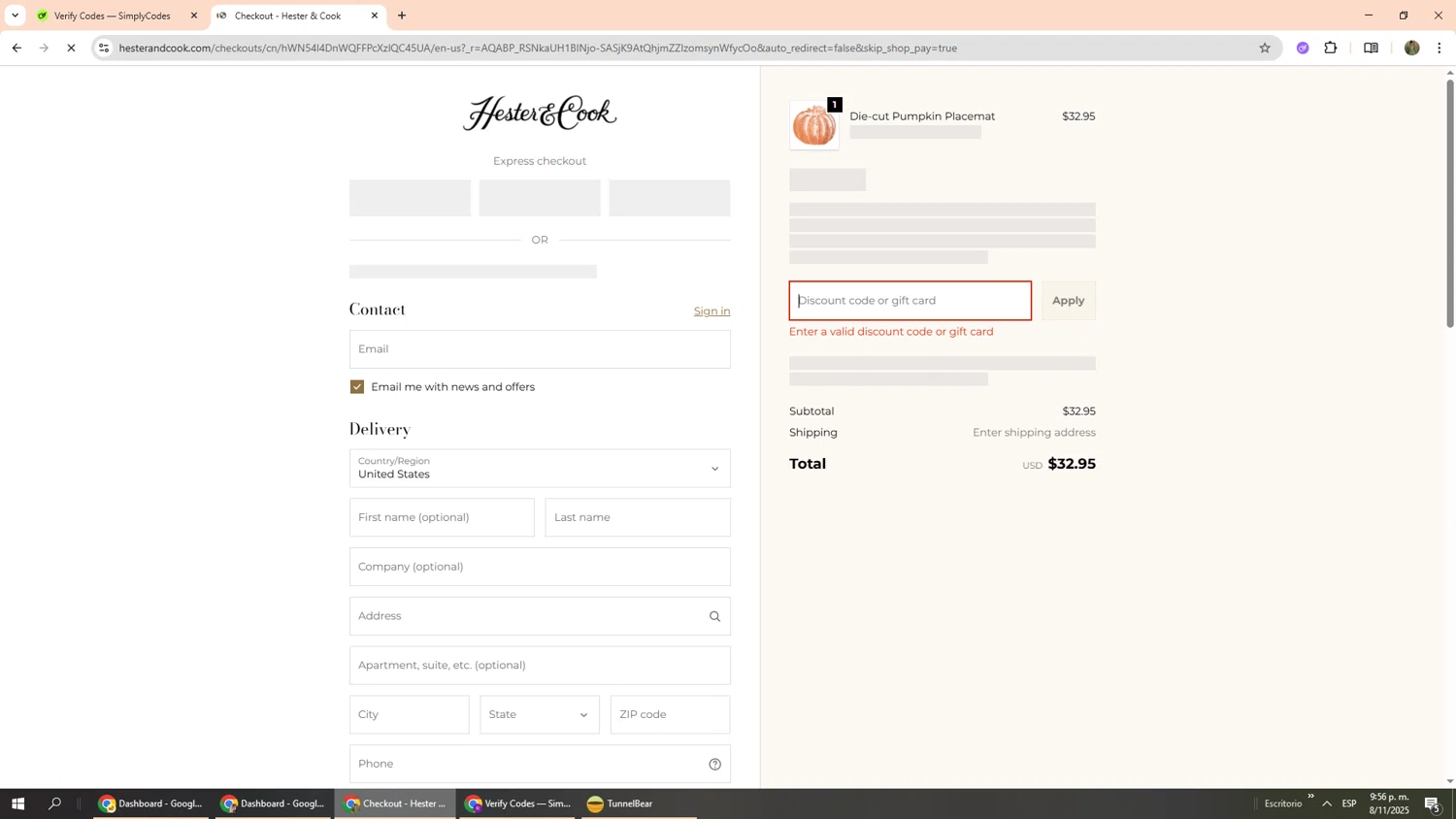
Task: Open TunnelBear from taskbar
Action: (639, 803)
